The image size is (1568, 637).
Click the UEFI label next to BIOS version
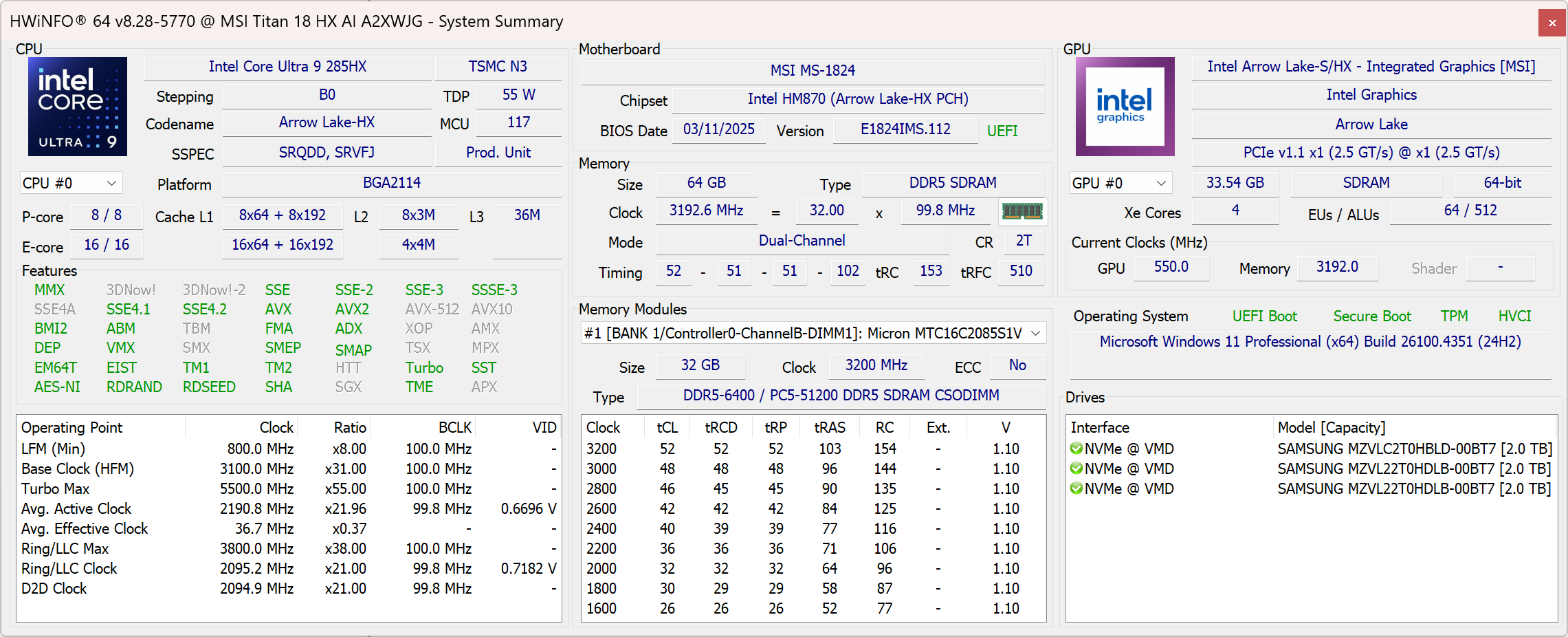[x=1002, y=131]
